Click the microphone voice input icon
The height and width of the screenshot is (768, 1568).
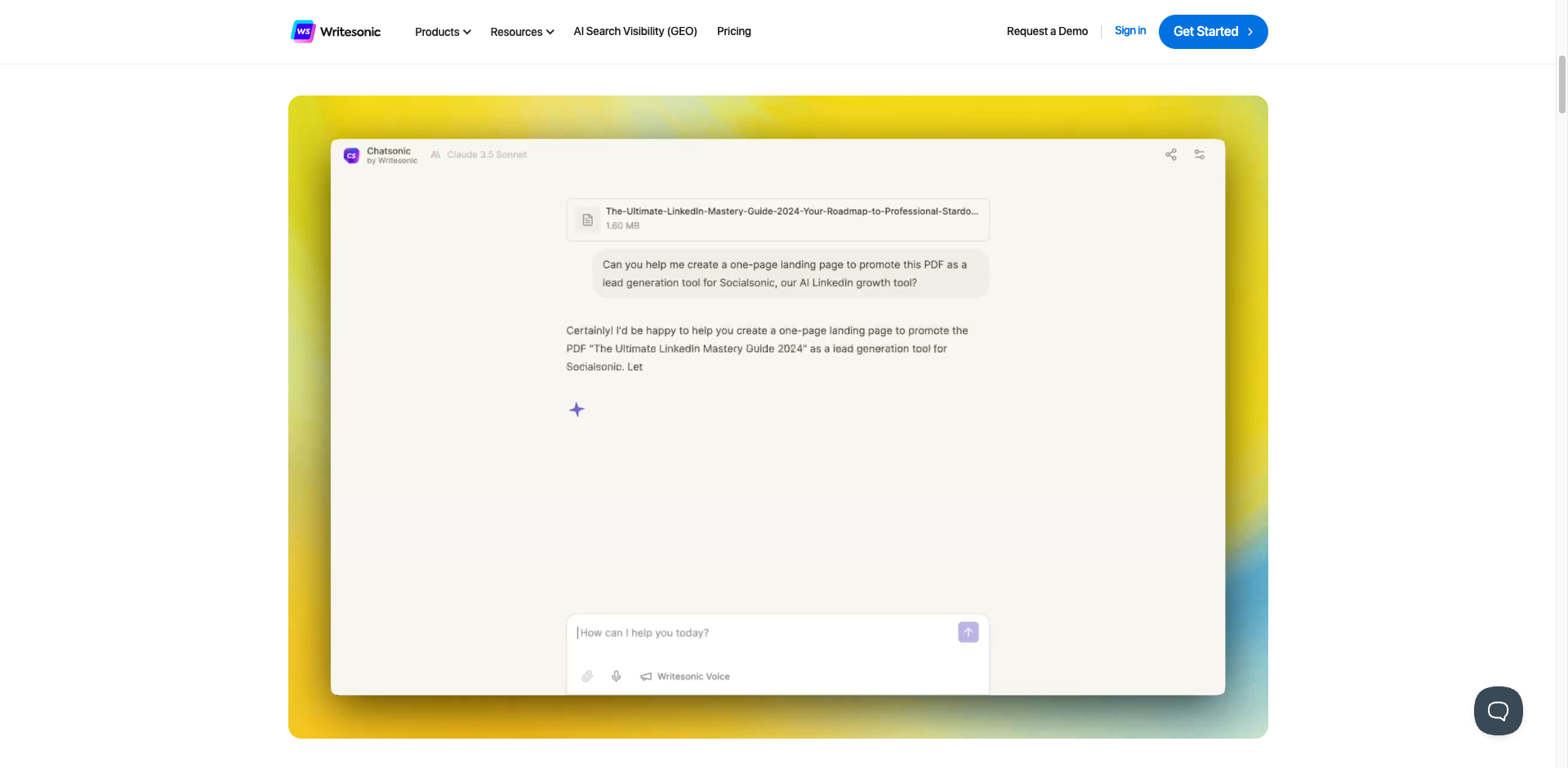pos(617,677)
